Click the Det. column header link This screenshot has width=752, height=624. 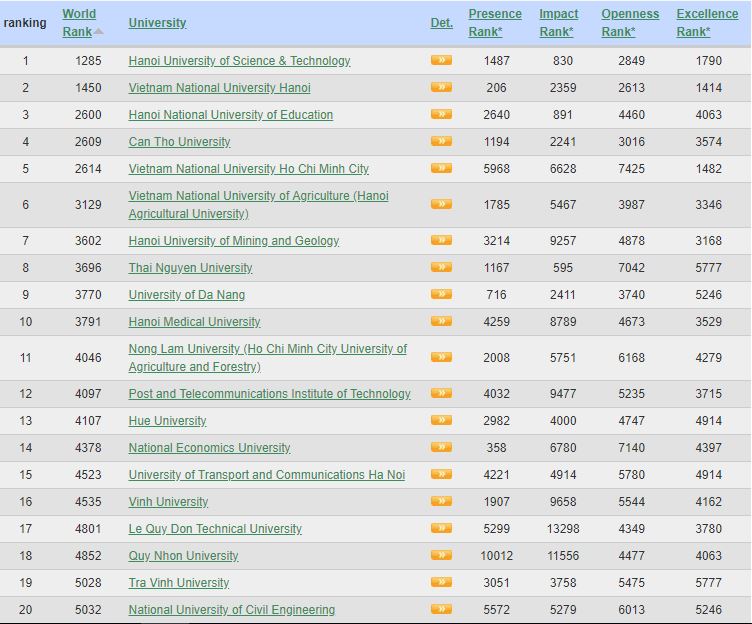pos(441,23)
